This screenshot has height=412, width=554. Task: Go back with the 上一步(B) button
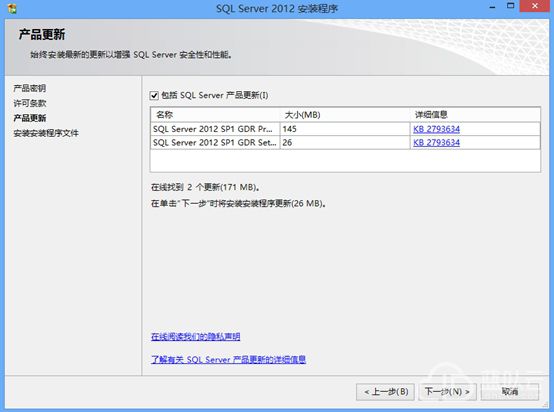(385, 392)
